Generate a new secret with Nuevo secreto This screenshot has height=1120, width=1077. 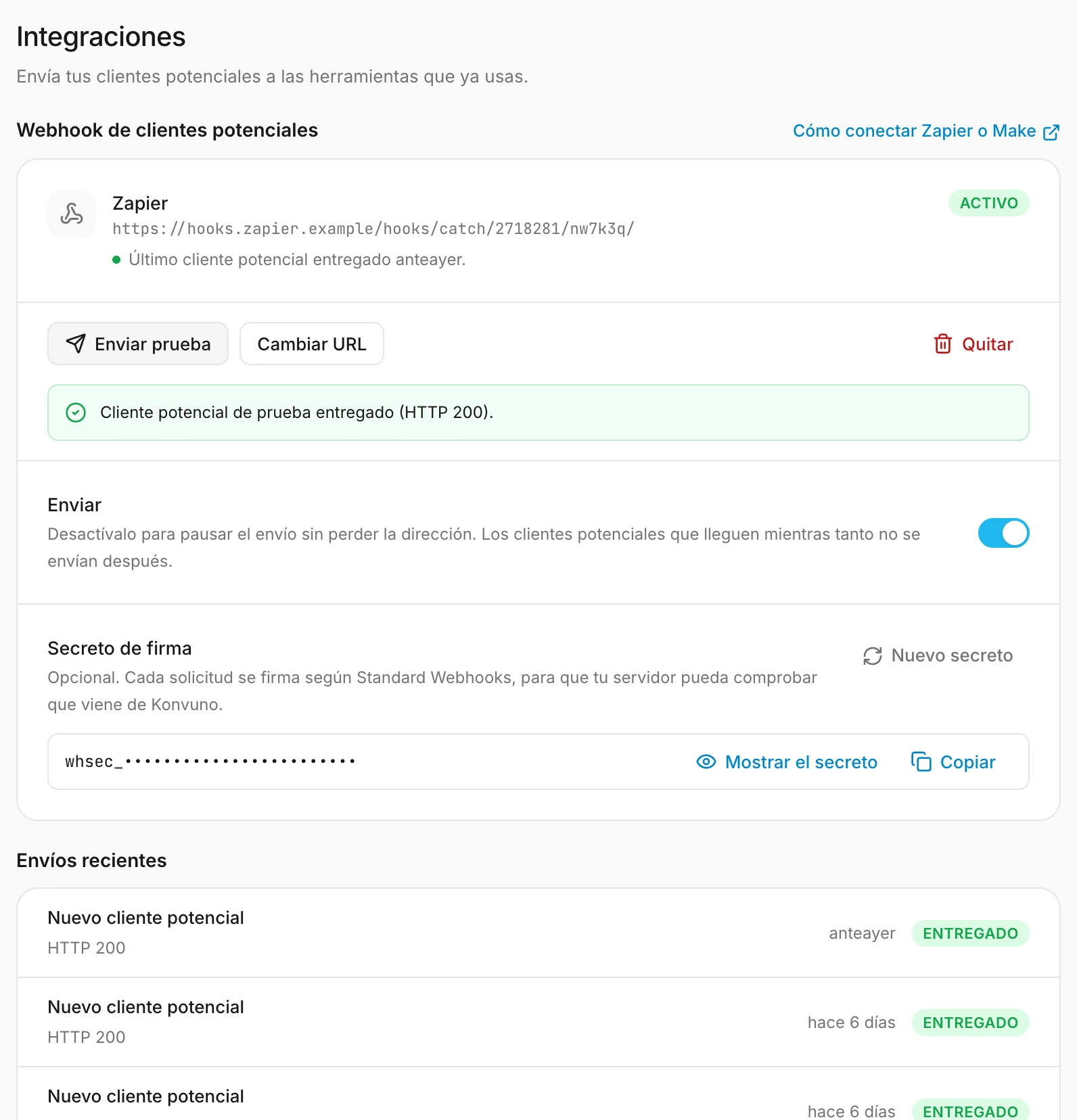938,655
